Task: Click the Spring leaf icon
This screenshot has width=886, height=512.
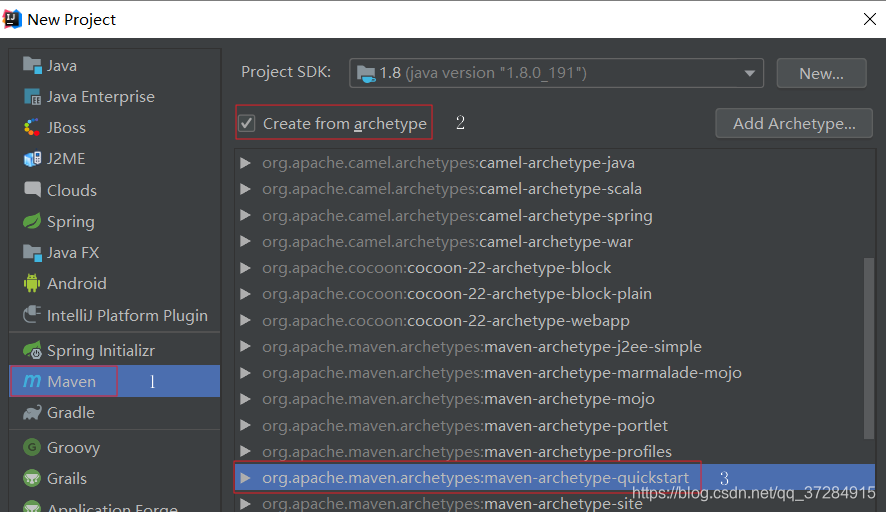Action: [x=32, y=221]
